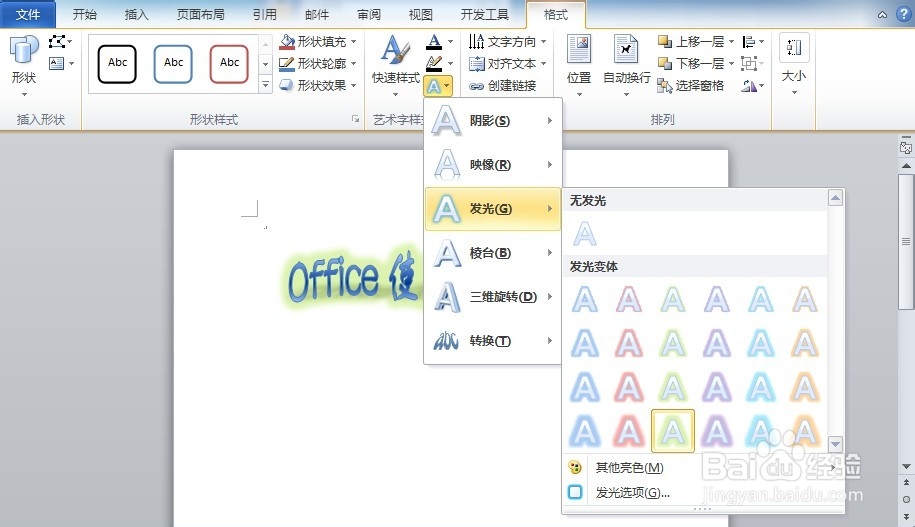
Task: Open shape styles dialog launcher
Action: click(355, 119)
